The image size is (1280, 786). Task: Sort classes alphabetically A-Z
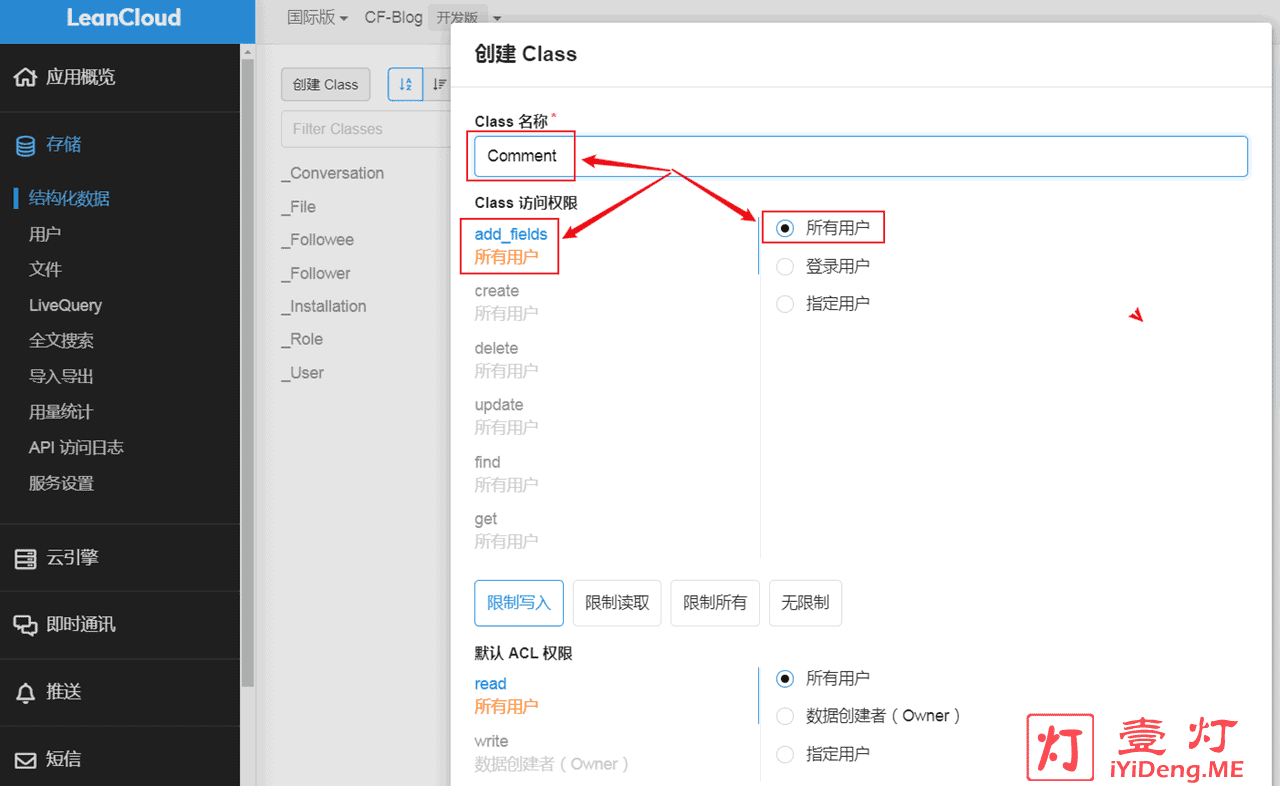coord(405,85)
